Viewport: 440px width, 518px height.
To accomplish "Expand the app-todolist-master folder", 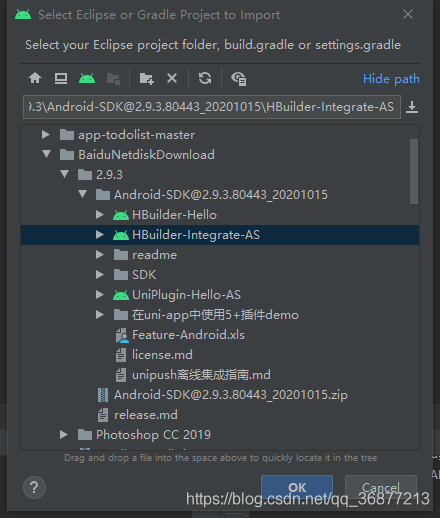I will click(46, 135).
